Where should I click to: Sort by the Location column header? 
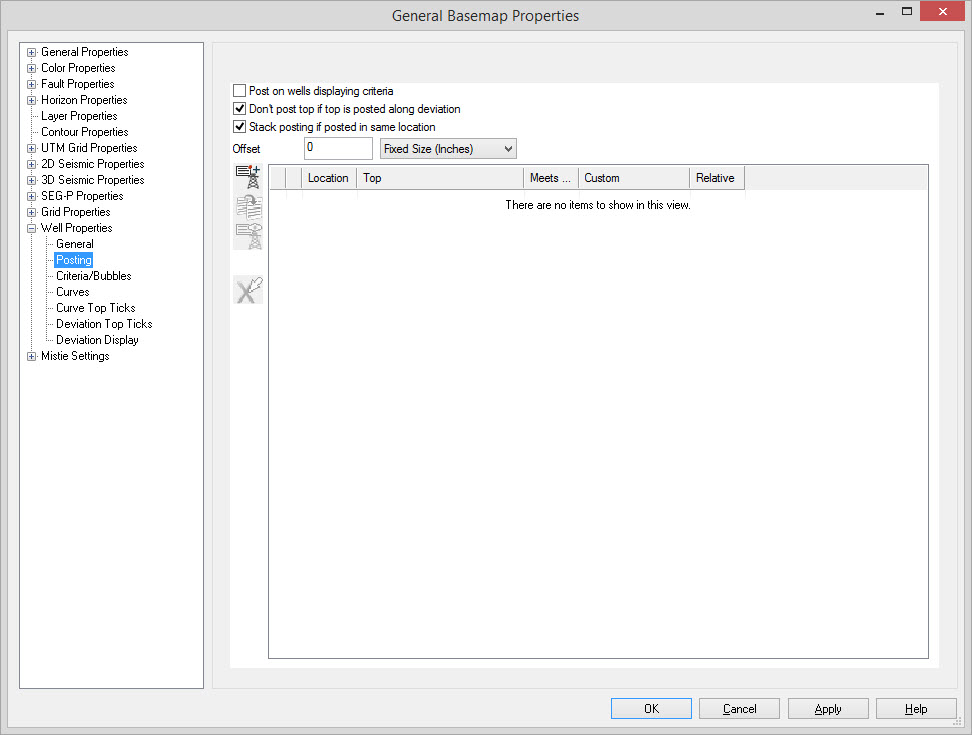(328, 178)
